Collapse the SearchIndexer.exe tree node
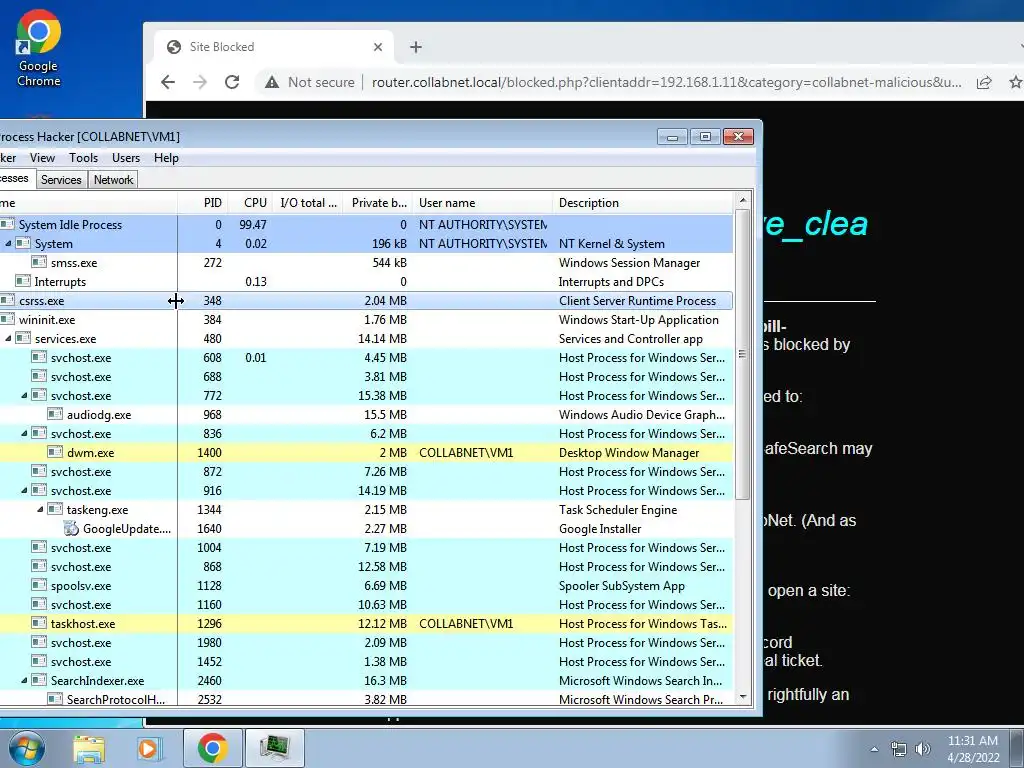1024x768 pixels. click(24, 680)
